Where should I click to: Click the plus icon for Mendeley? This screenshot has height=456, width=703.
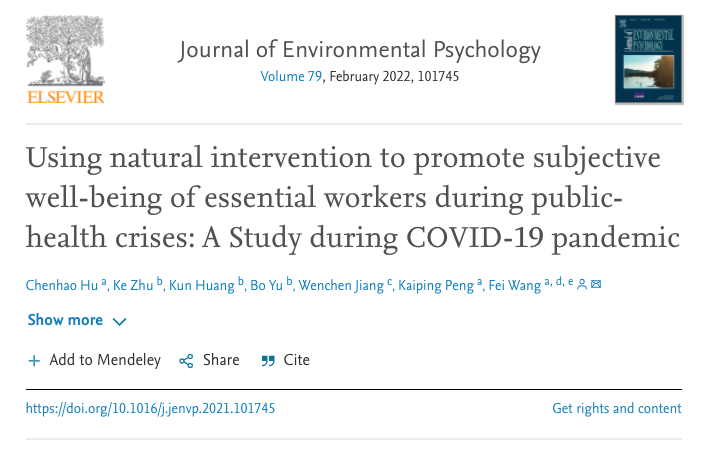click(x=34, y=361)
